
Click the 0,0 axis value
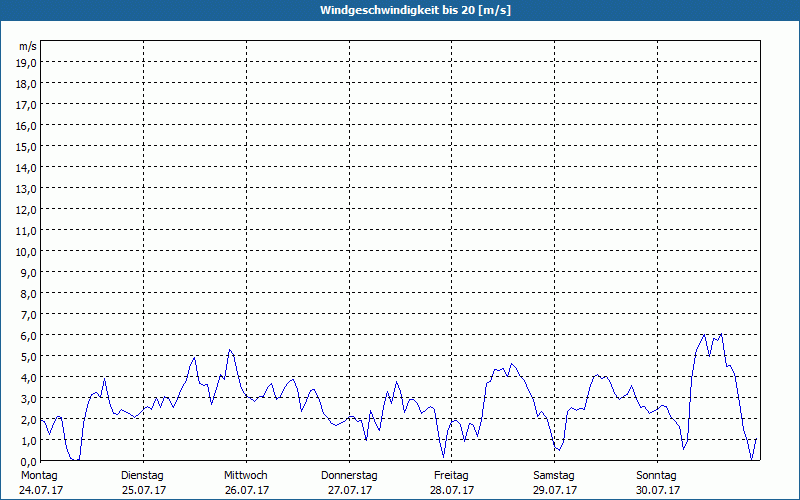pyautogui.click(x=29, y=462)
